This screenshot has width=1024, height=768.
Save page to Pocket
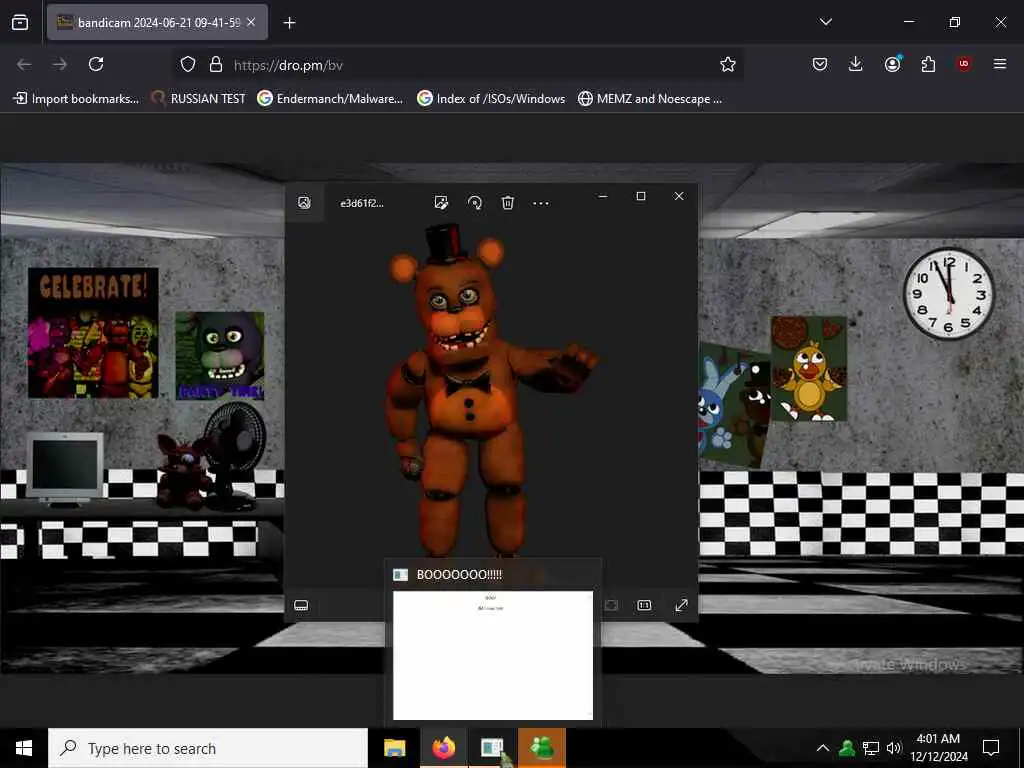pyautogui.click(x=820, y=64)
